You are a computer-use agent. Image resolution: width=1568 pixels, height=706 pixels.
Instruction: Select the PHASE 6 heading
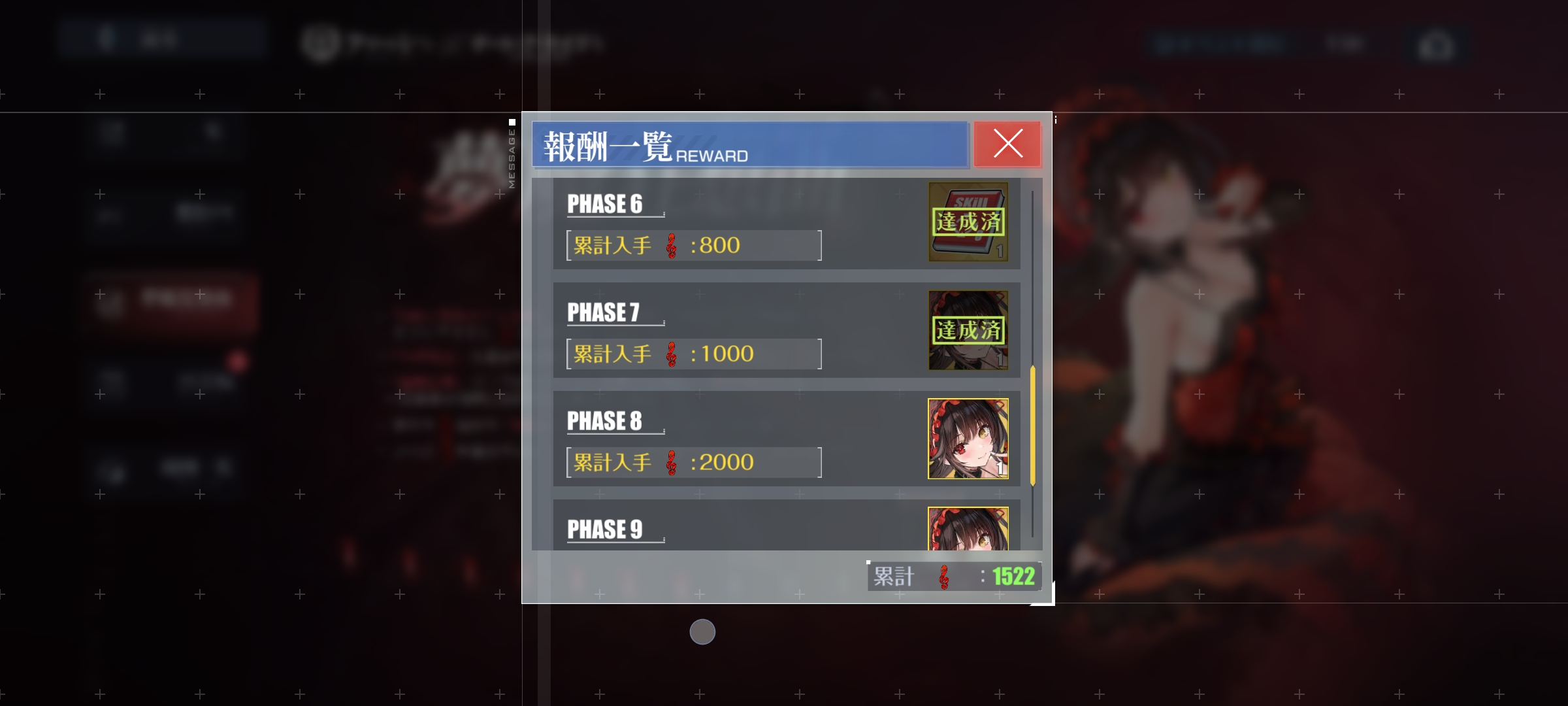604,204
